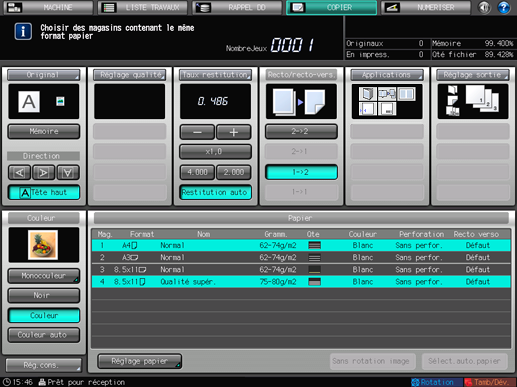Select upside-down original direction icon

[68, 172]
